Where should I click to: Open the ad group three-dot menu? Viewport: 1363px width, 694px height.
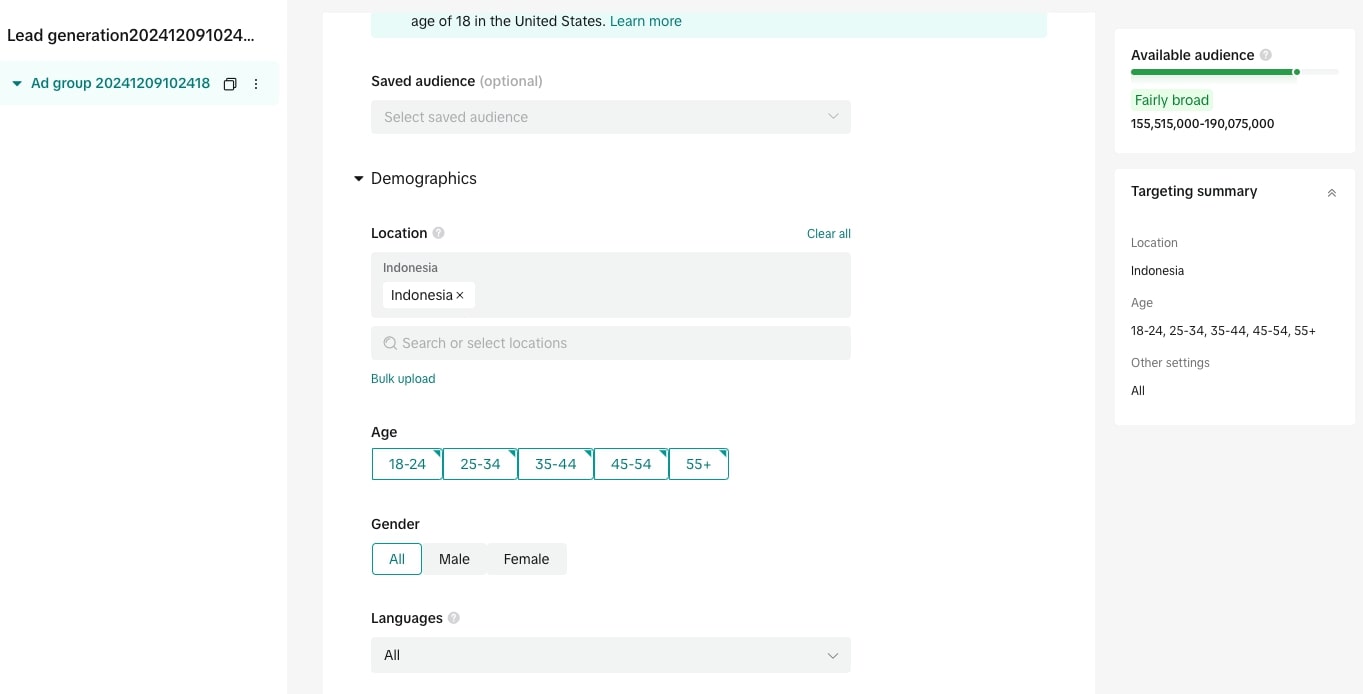(x=256, y=84)
